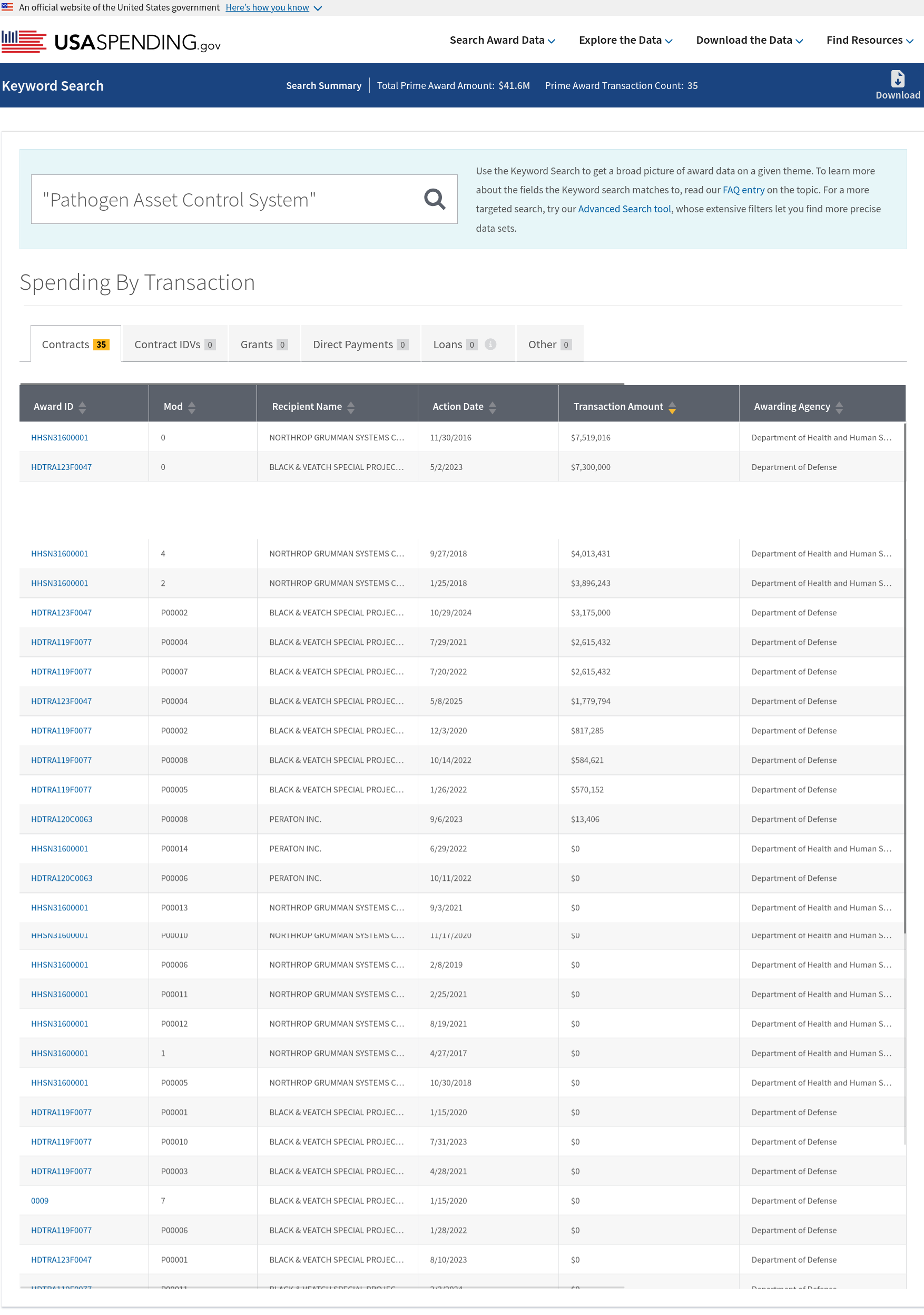Sort by Awarding Agency column arrows
The width and height of the screenshot is (924, 1315).
click(839, 407)
